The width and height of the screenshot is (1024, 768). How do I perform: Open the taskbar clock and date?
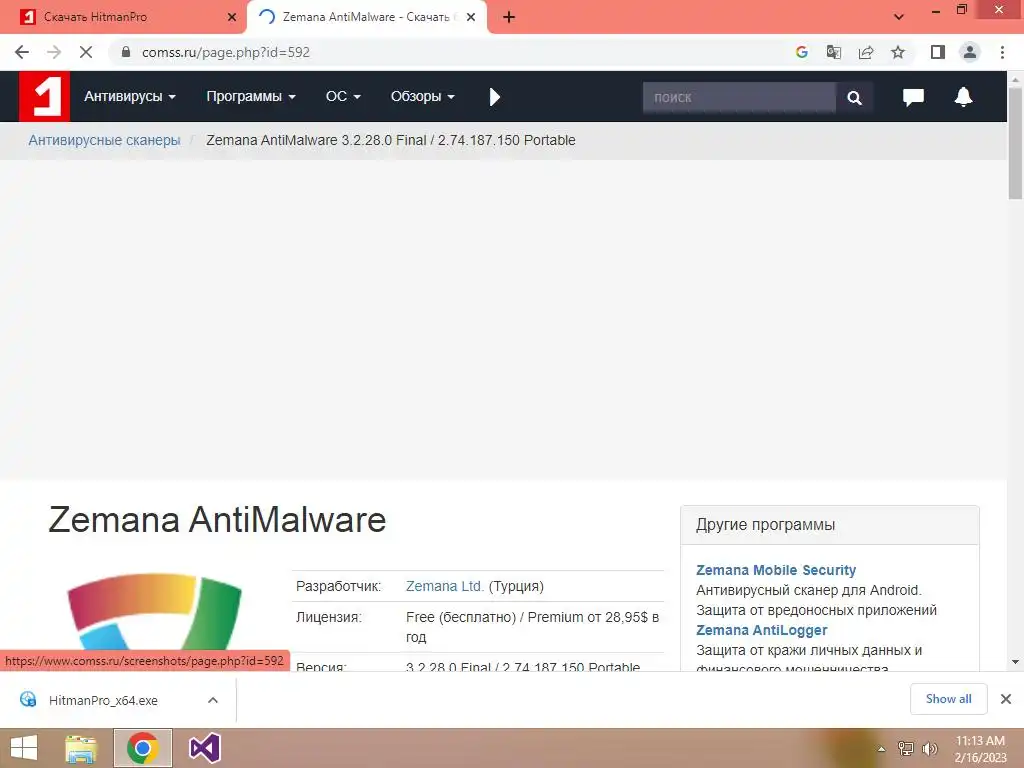(980, 748)
